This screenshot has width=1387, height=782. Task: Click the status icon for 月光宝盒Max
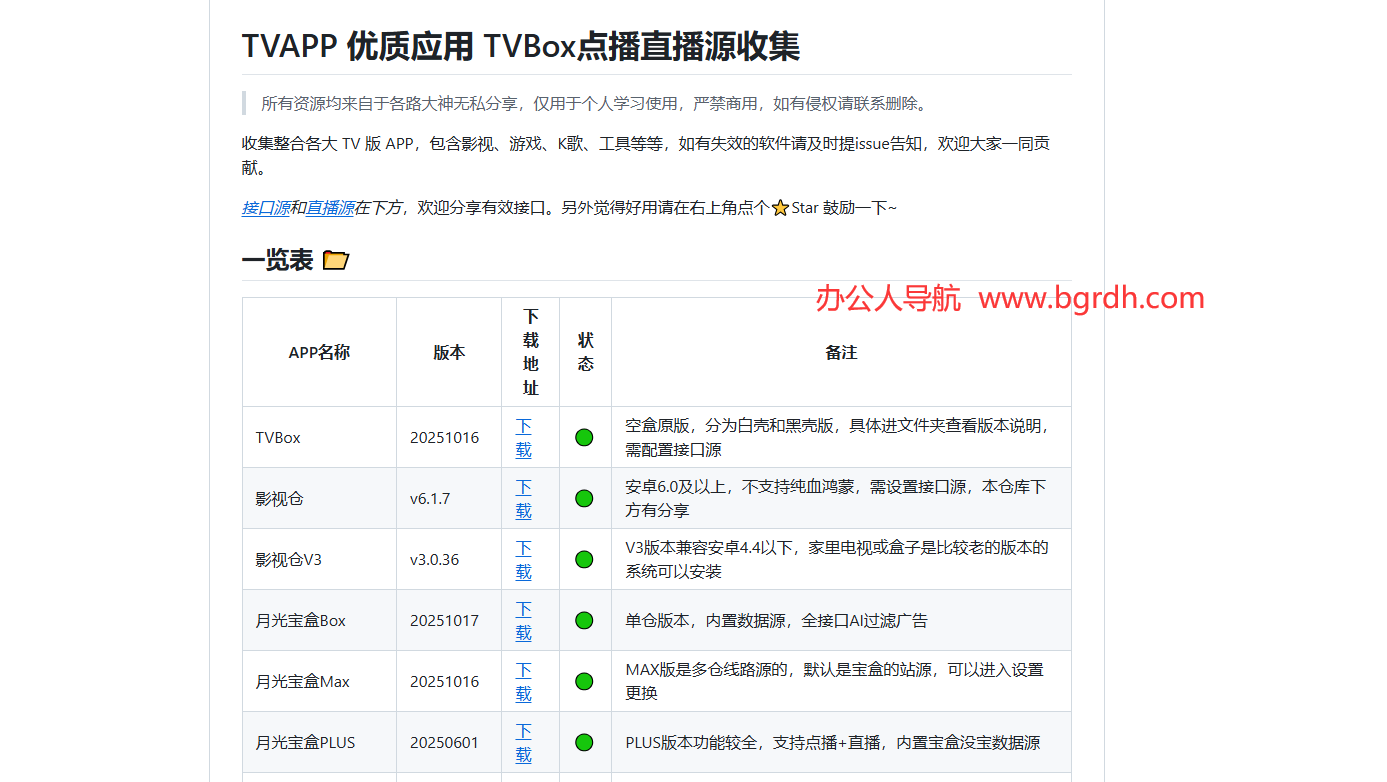(x=585, y=681)
